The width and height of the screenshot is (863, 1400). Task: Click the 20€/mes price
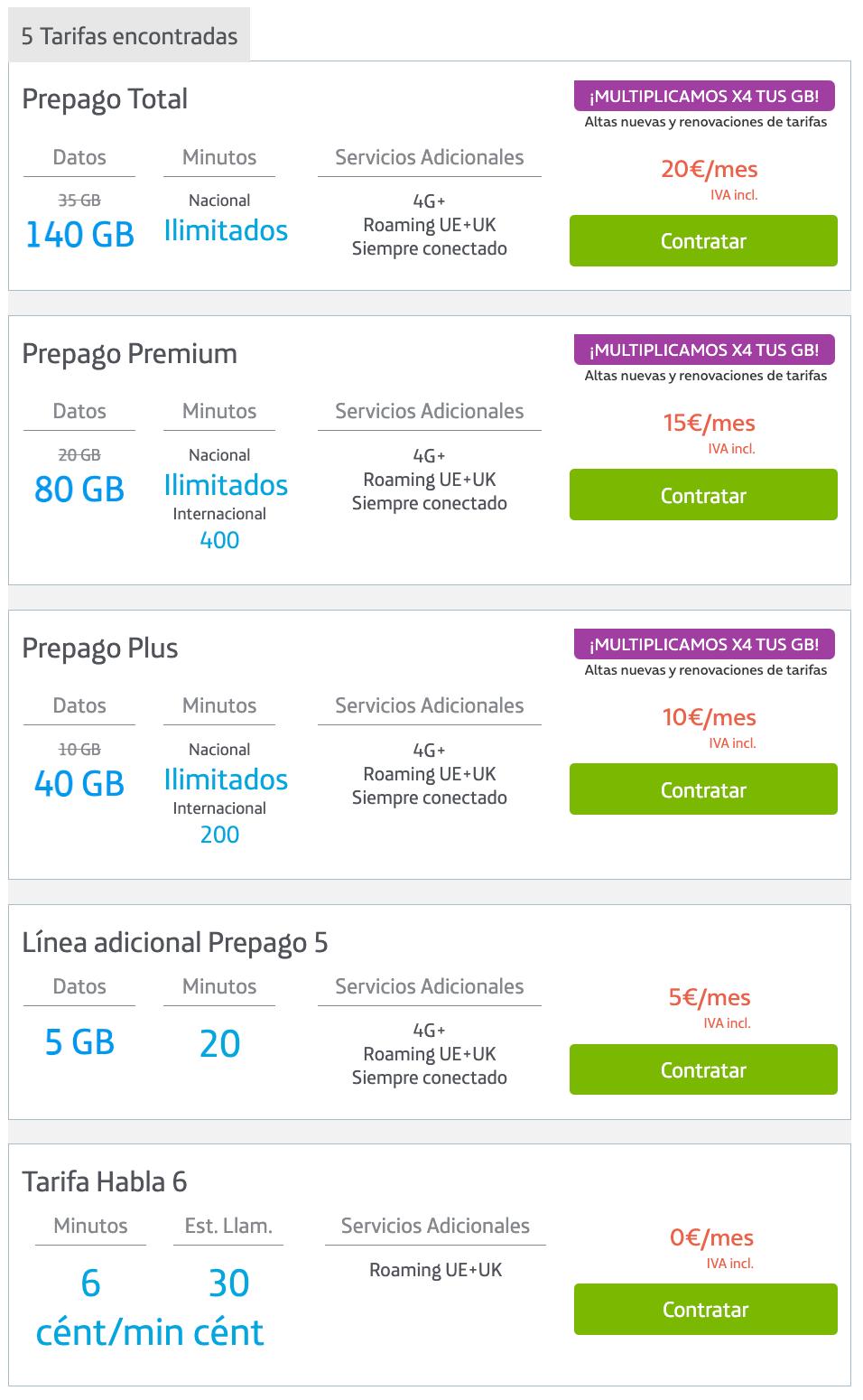[x=710, y=170]
